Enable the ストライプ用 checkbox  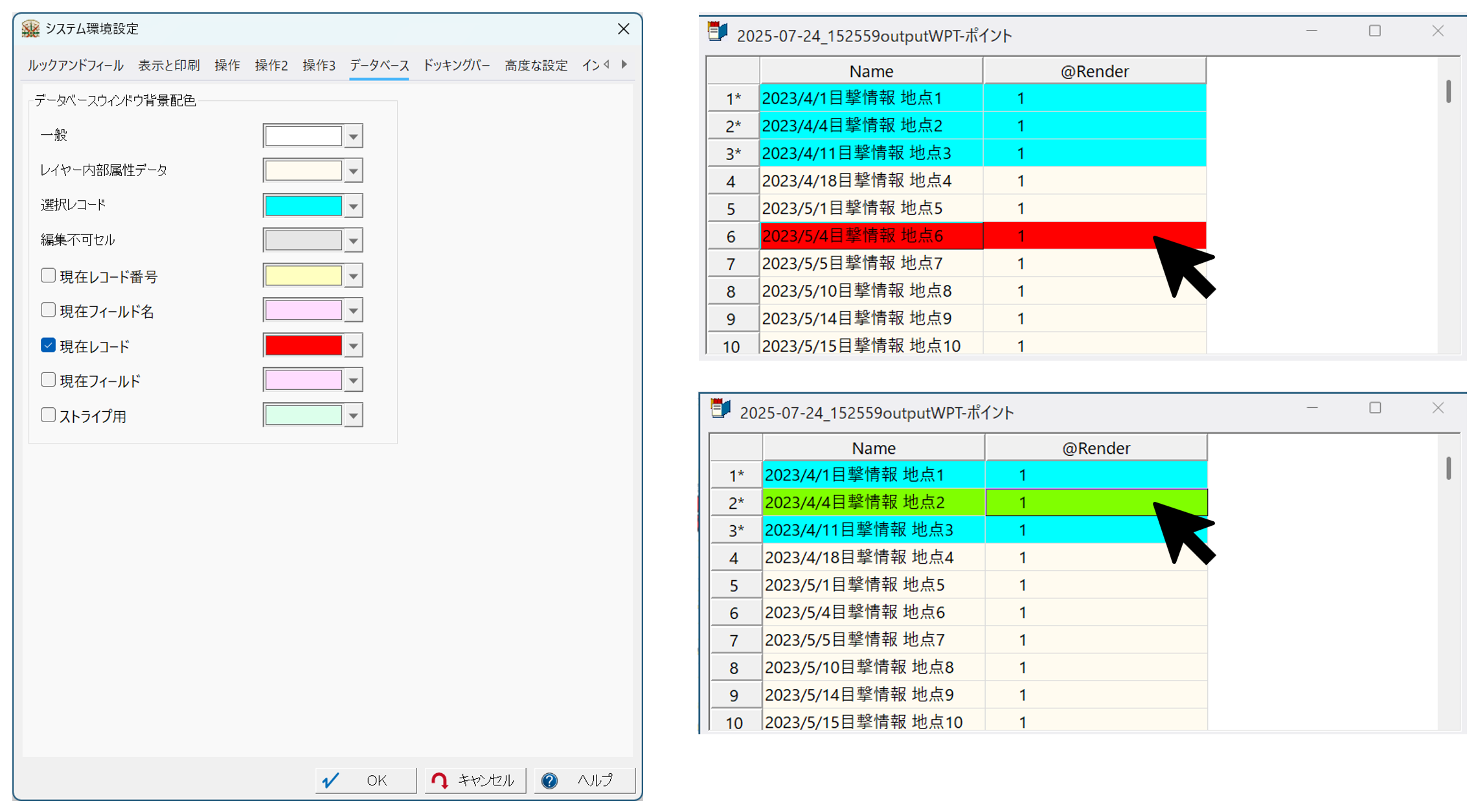click(48, 415)
